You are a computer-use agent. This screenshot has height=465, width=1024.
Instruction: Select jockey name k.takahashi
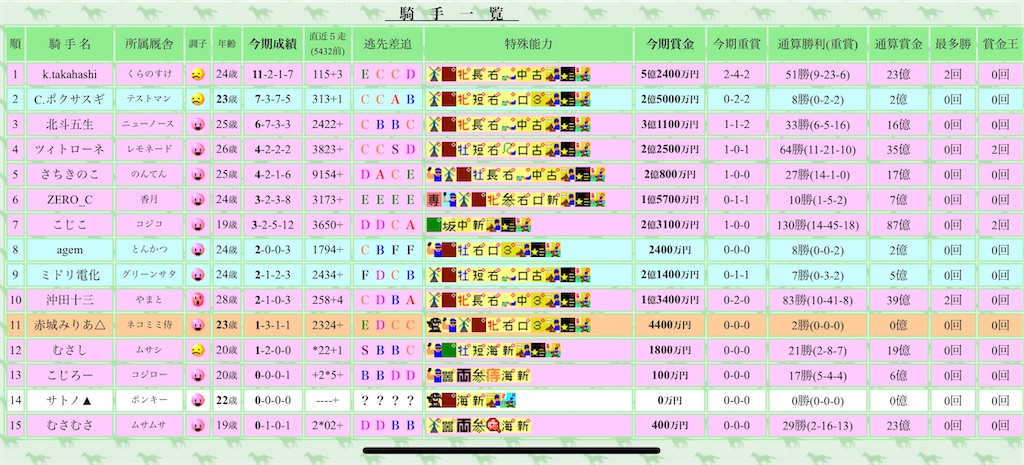pos(69,74)
